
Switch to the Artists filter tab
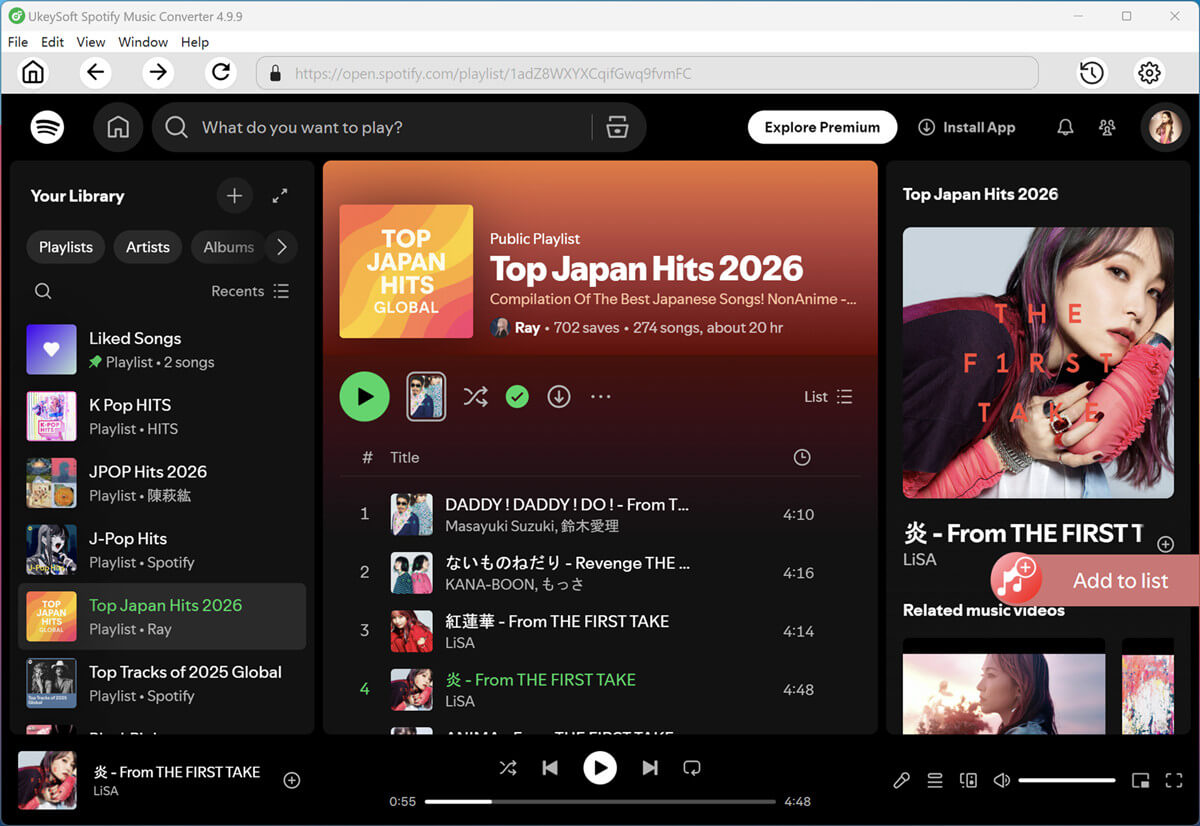(147, 247)
